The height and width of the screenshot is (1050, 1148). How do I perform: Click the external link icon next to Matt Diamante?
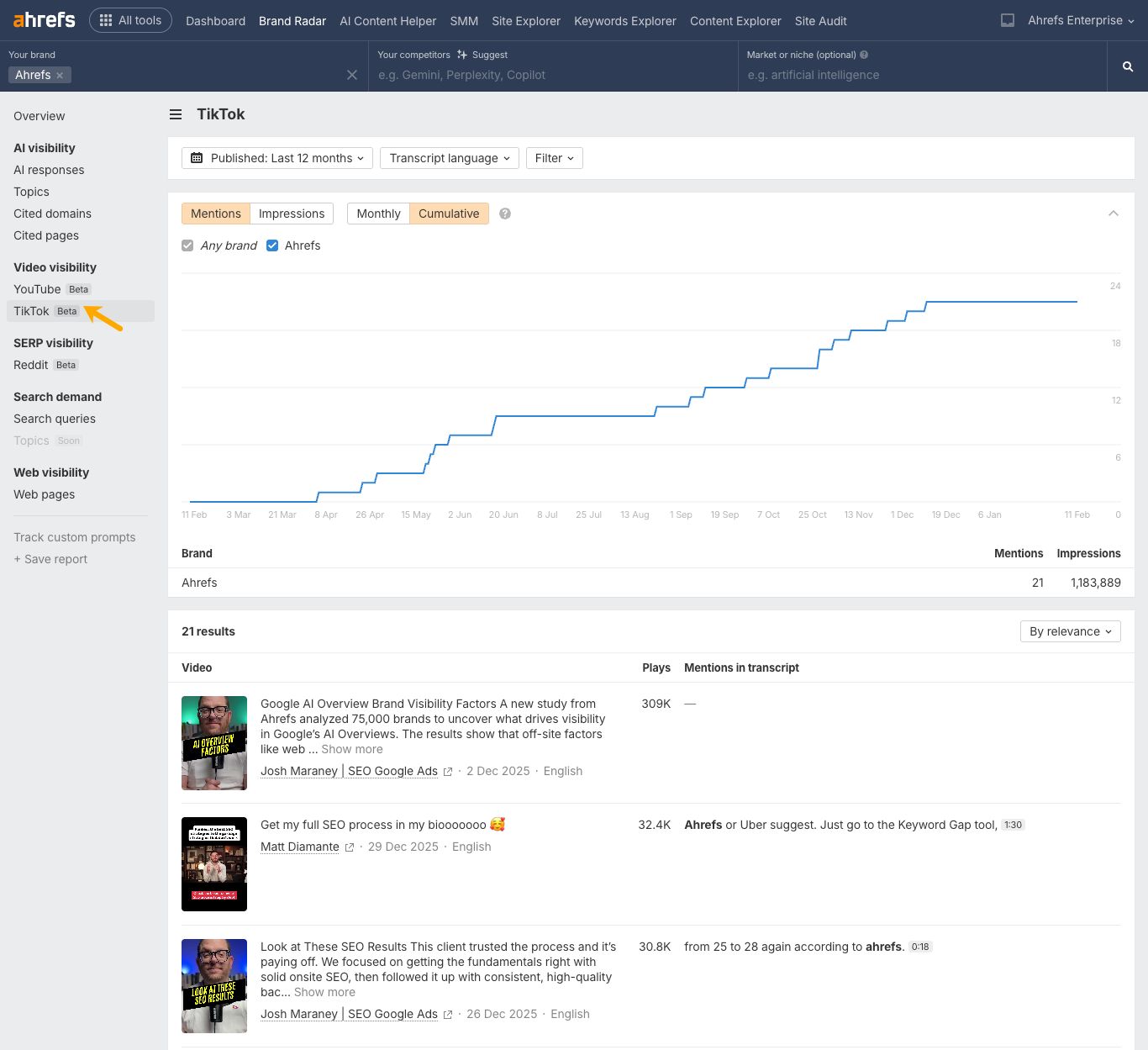pos(350,847)
